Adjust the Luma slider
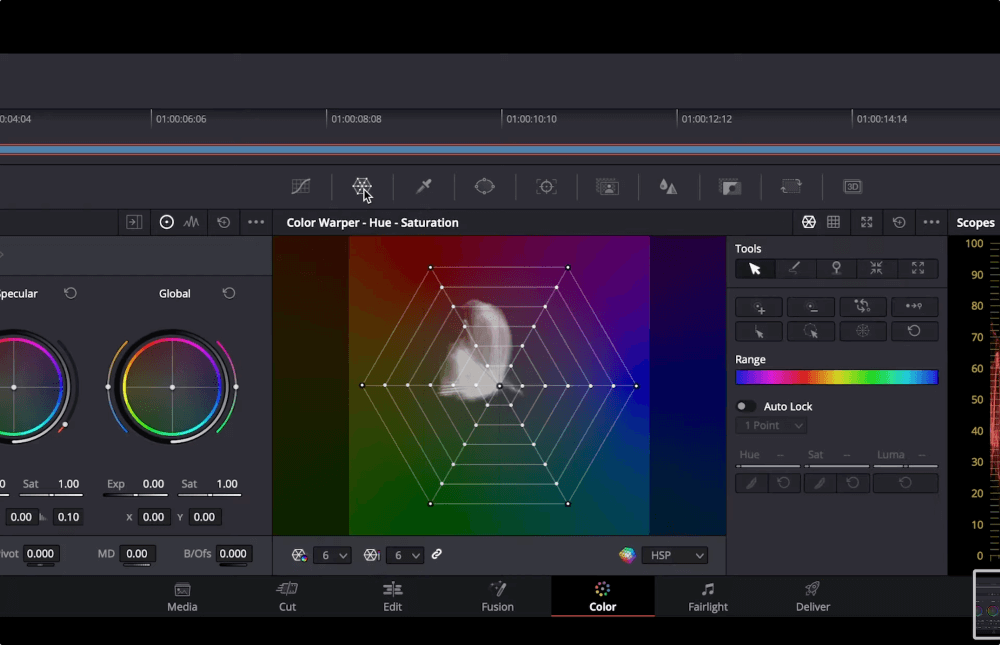Screen dimensions: 1000x645 click(x=906, y=466)
